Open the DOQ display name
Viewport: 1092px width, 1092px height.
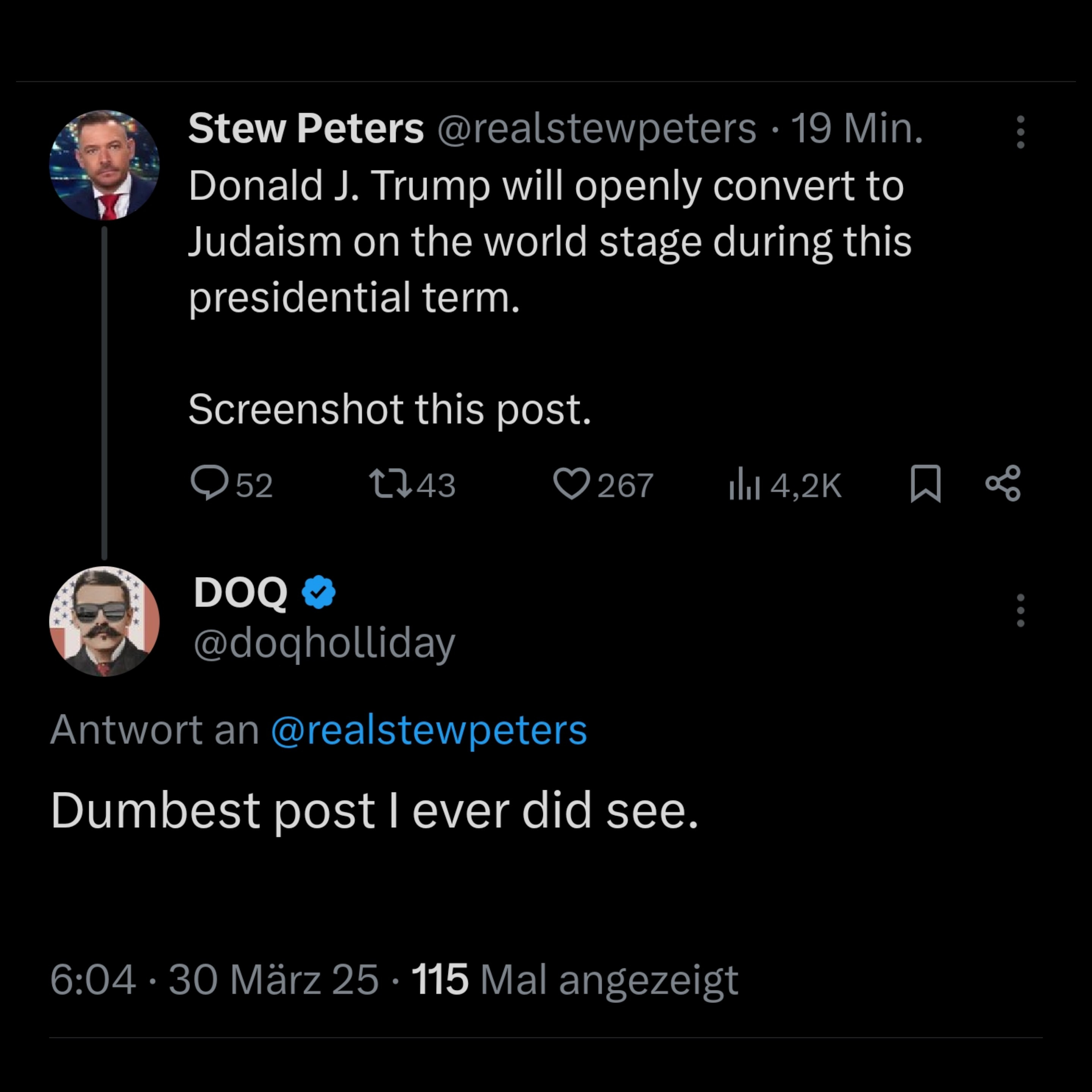(241, 592)
